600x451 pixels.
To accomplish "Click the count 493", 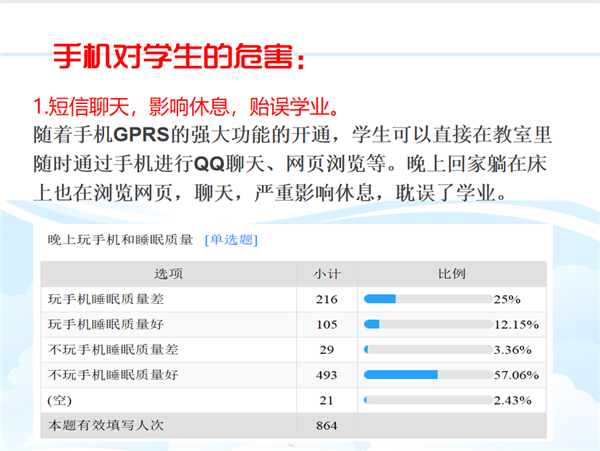I will pyautogui.click(x=327, y=375).
